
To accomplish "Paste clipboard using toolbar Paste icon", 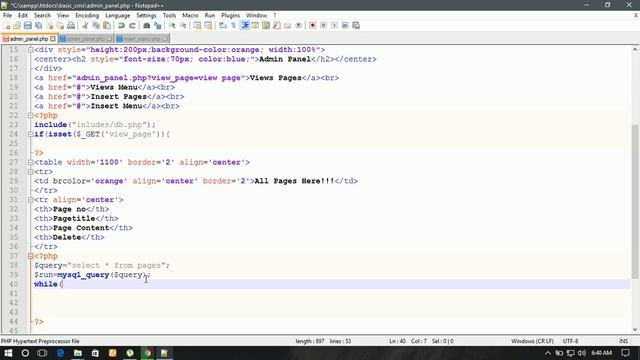I will point(107,26).
